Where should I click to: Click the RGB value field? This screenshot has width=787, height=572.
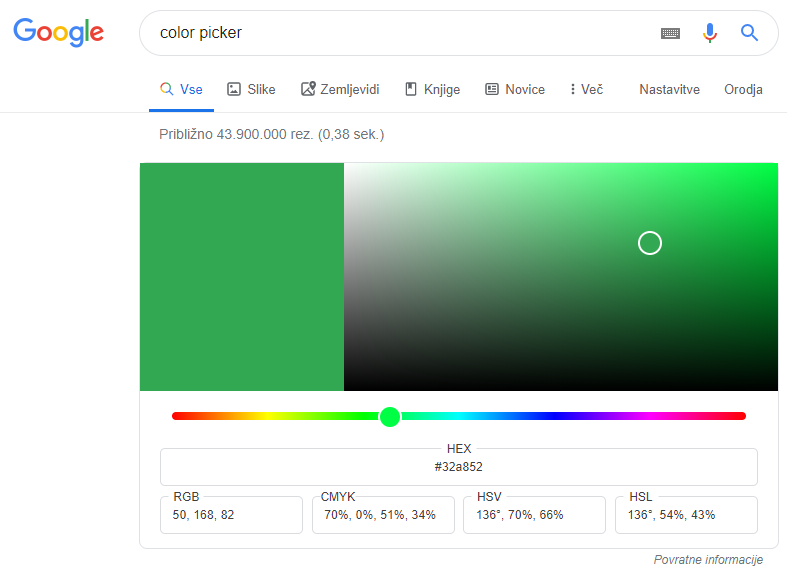[231, 515]
